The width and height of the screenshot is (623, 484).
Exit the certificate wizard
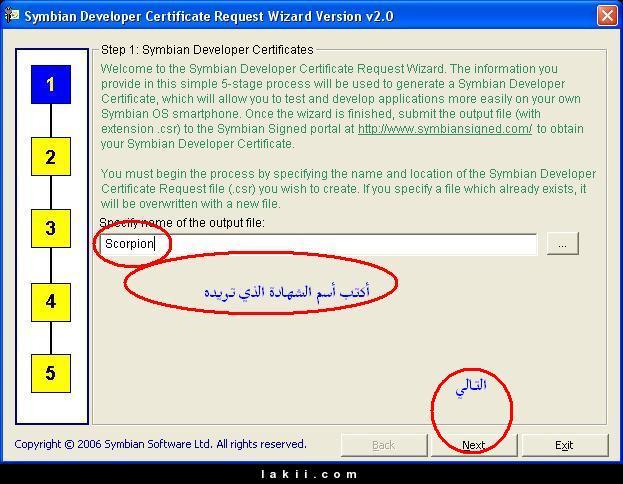click(x=565, y=445)
